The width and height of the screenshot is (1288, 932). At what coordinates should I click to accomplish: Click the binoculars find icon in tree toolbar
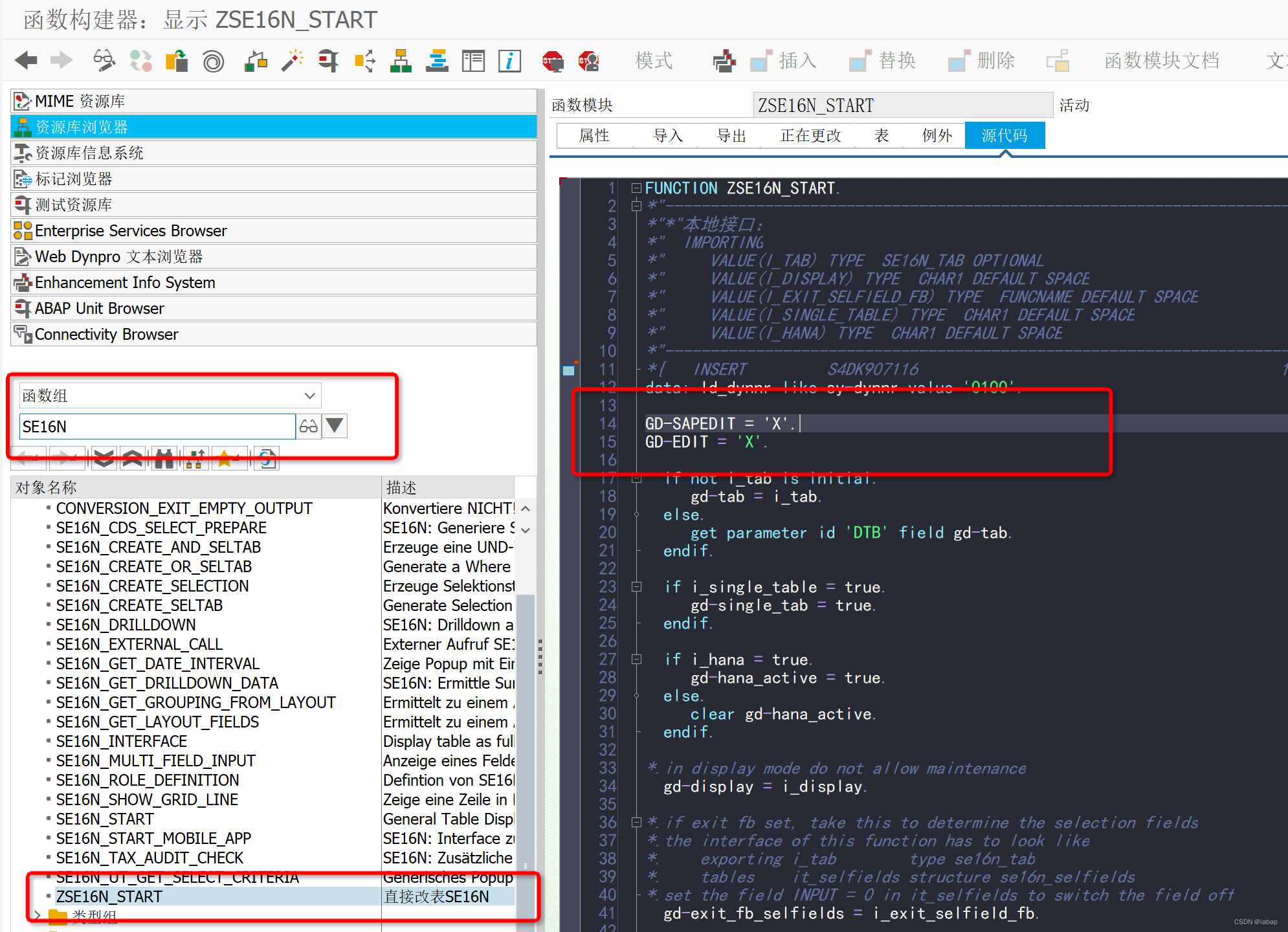pos(164,459)
